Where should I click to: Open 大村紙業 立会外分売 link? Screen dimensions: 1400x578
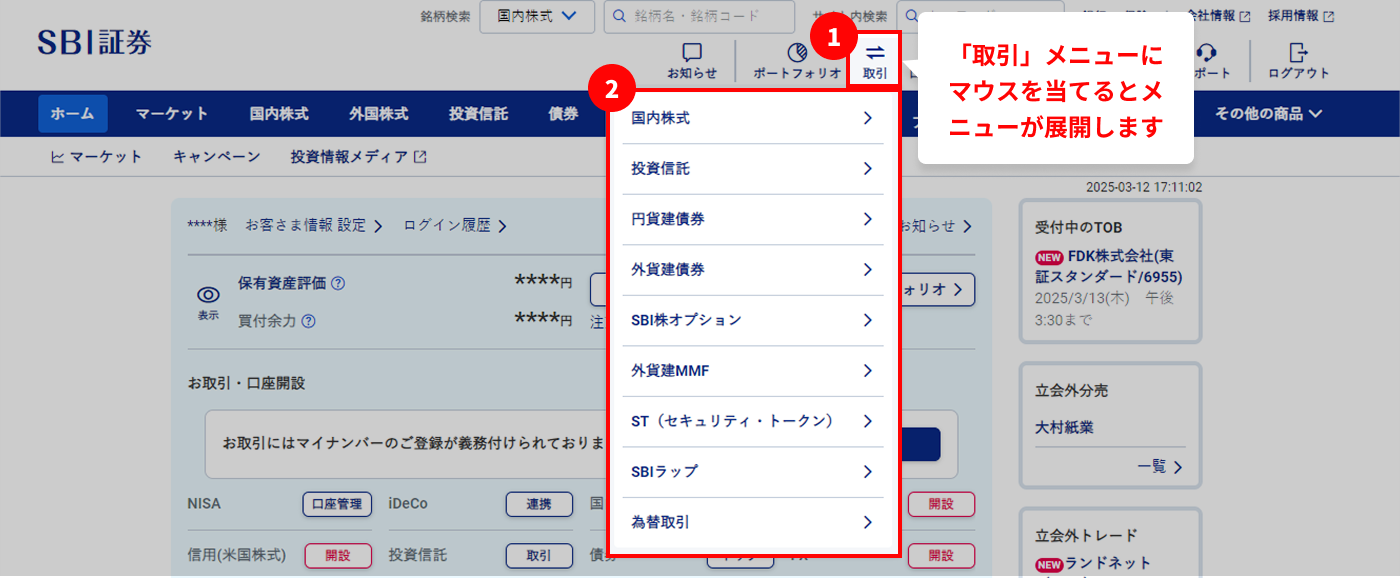tap(1064, 428)
